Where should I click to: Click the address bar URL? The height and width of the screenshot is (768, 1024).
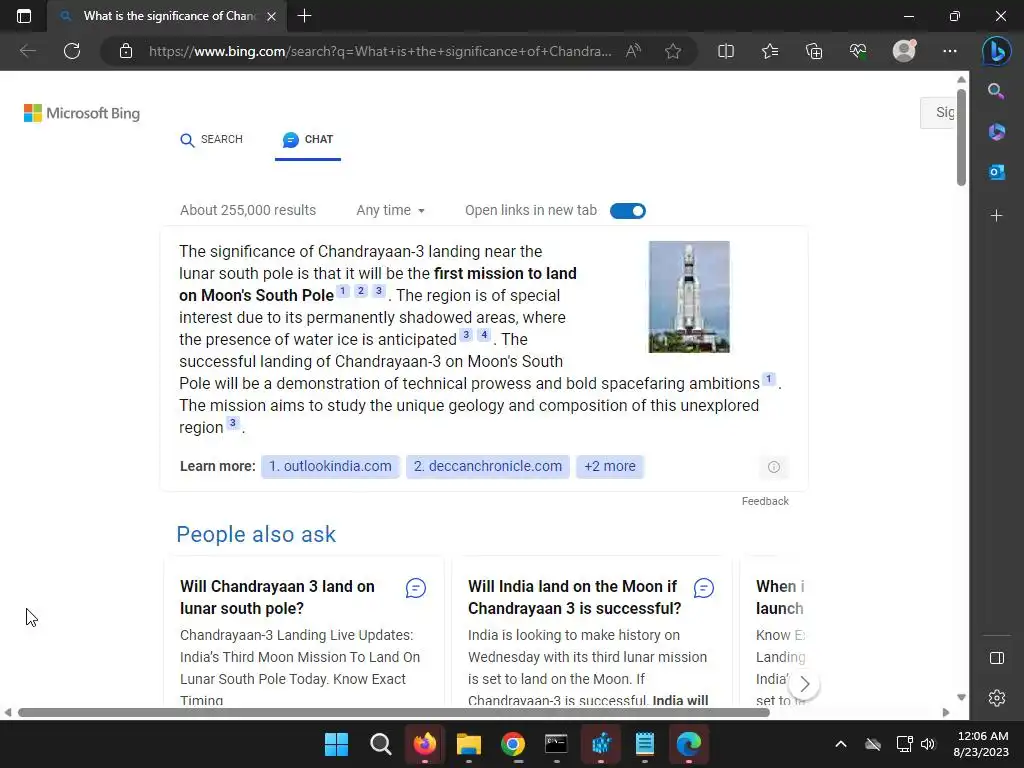point(380,51)
